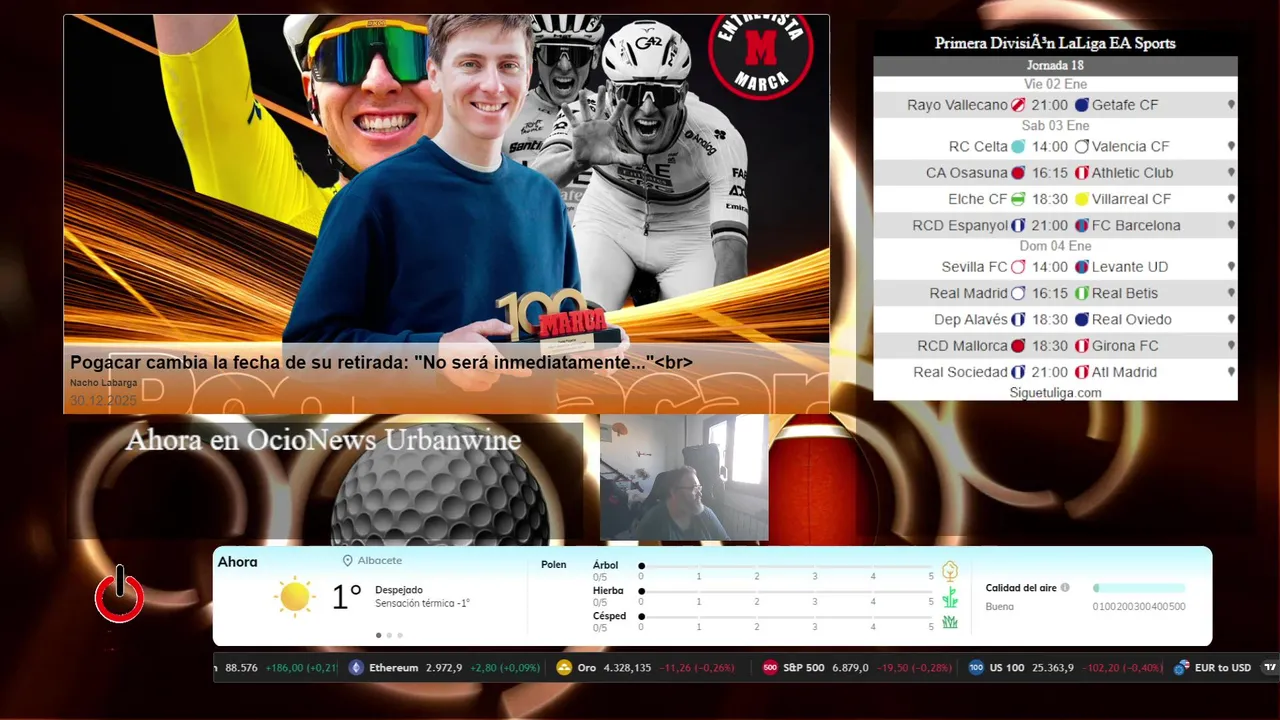Click the Sensación térmica -1° text
Screen dimensions: 1280x720
[422, 604]
